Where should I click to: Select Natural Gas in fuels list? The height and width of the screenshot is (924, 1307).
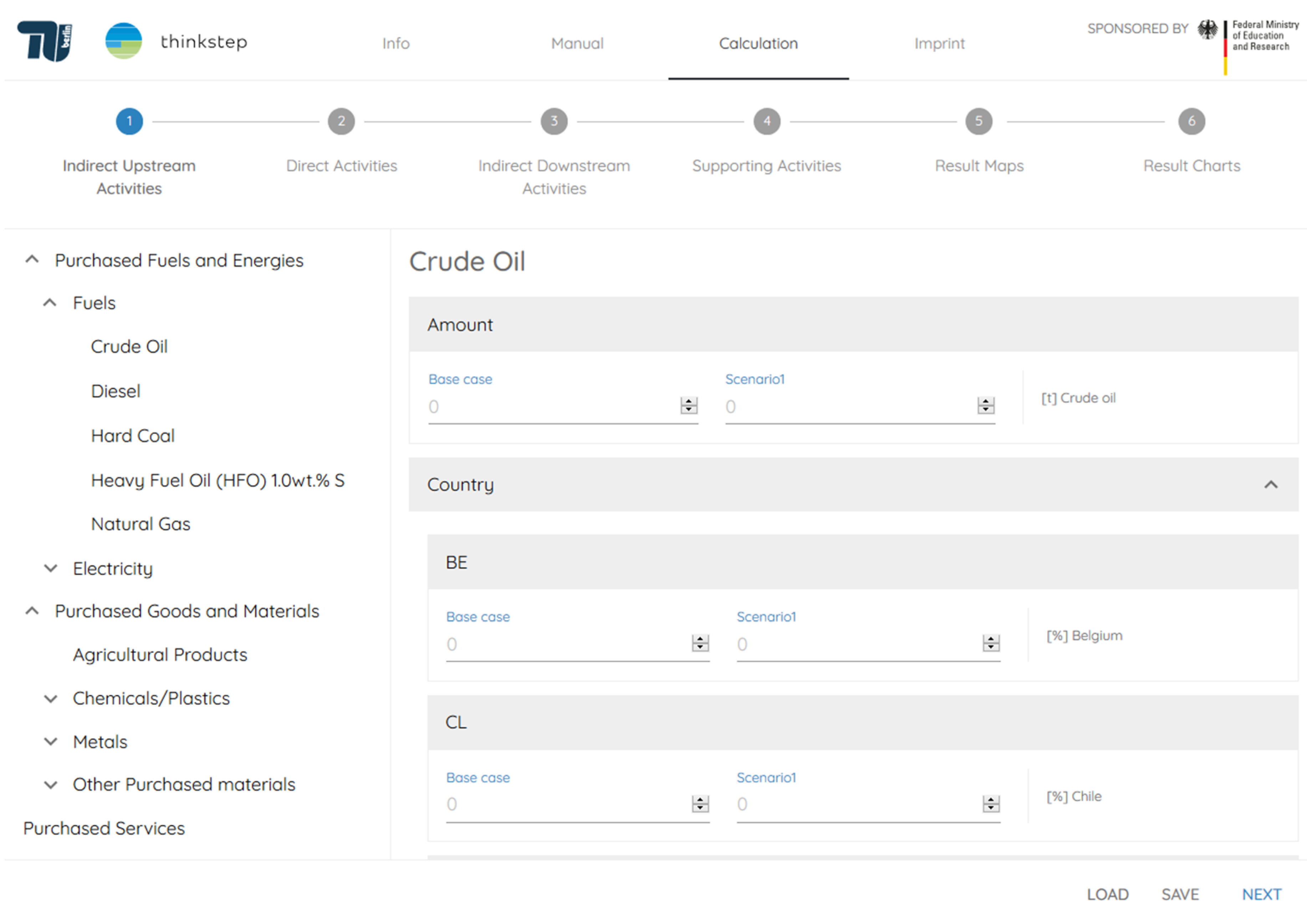point(140,524)
